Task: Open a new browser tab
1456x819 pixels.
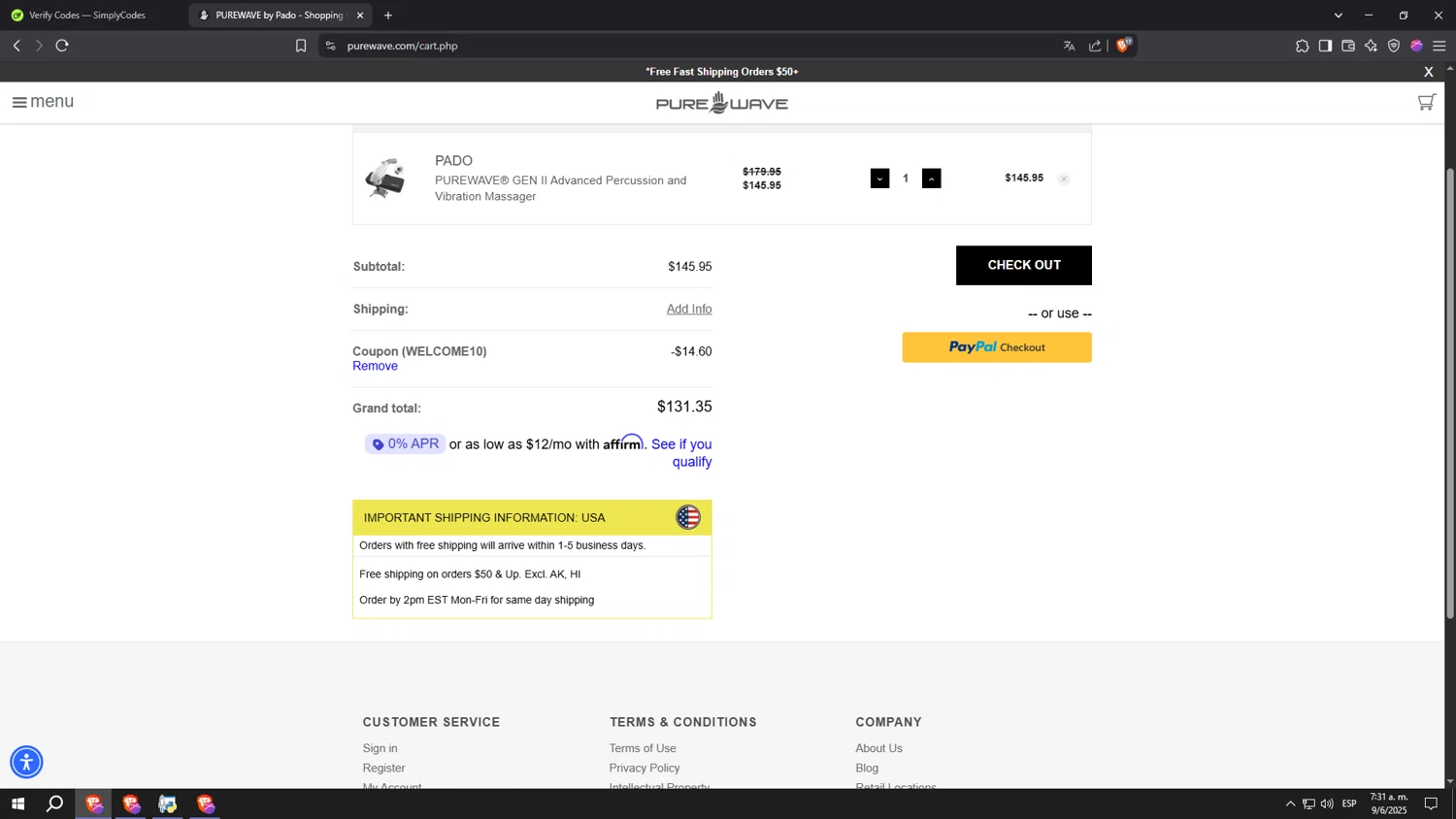Action: [388, 16]
